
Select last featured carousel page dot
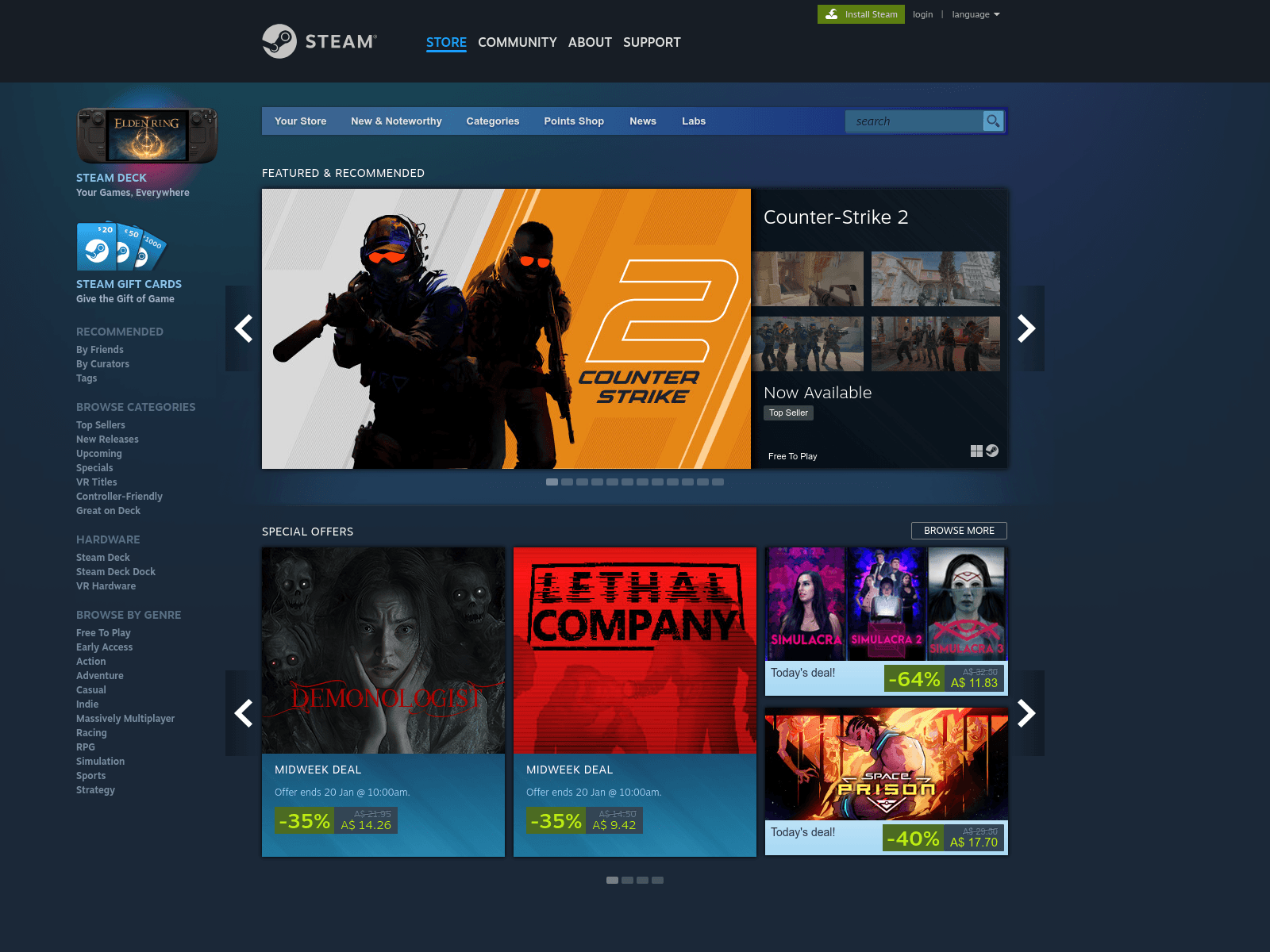718,482
